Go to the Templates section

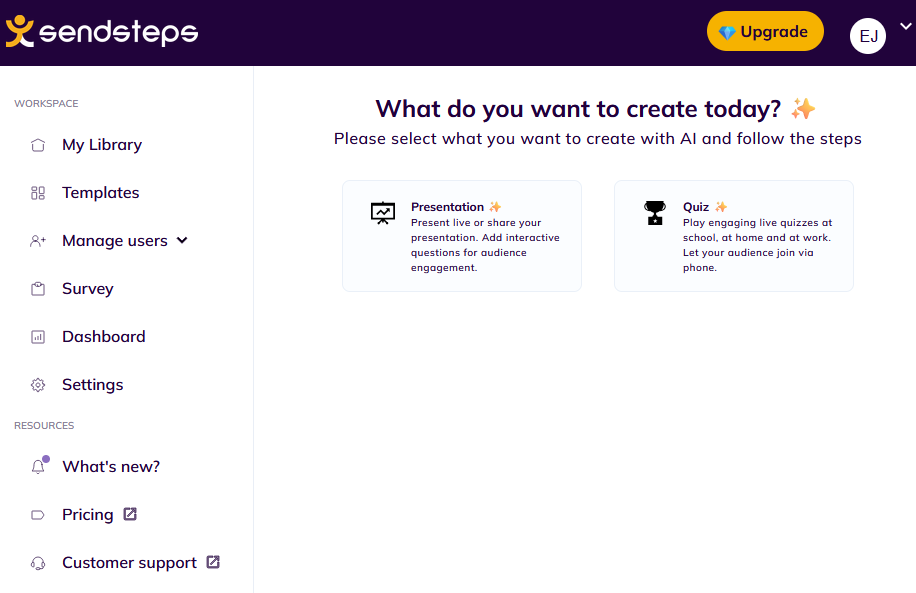[100, 193]
